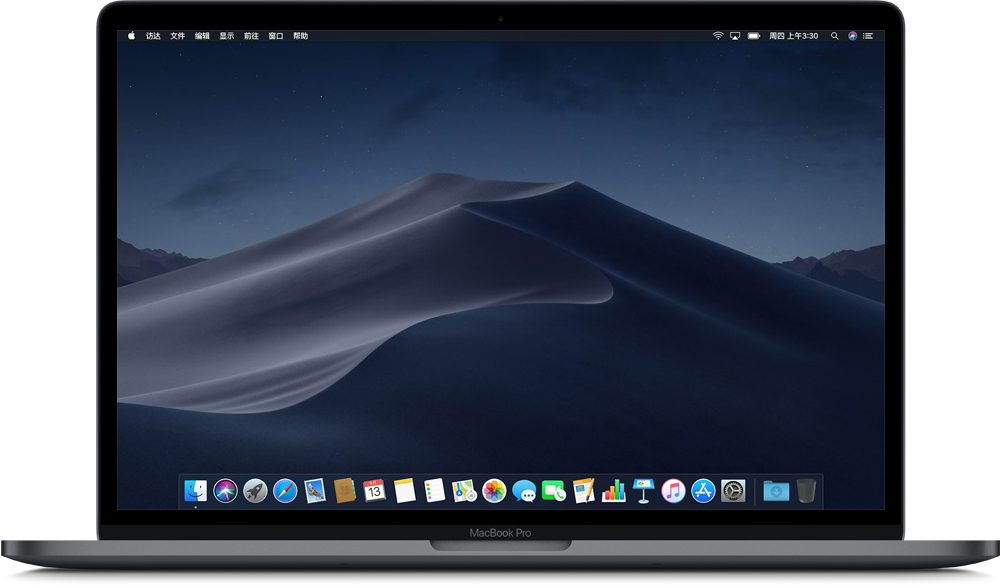Open the App Store icon
This screenshot has width=1000, height=588.
click(703, 491)
